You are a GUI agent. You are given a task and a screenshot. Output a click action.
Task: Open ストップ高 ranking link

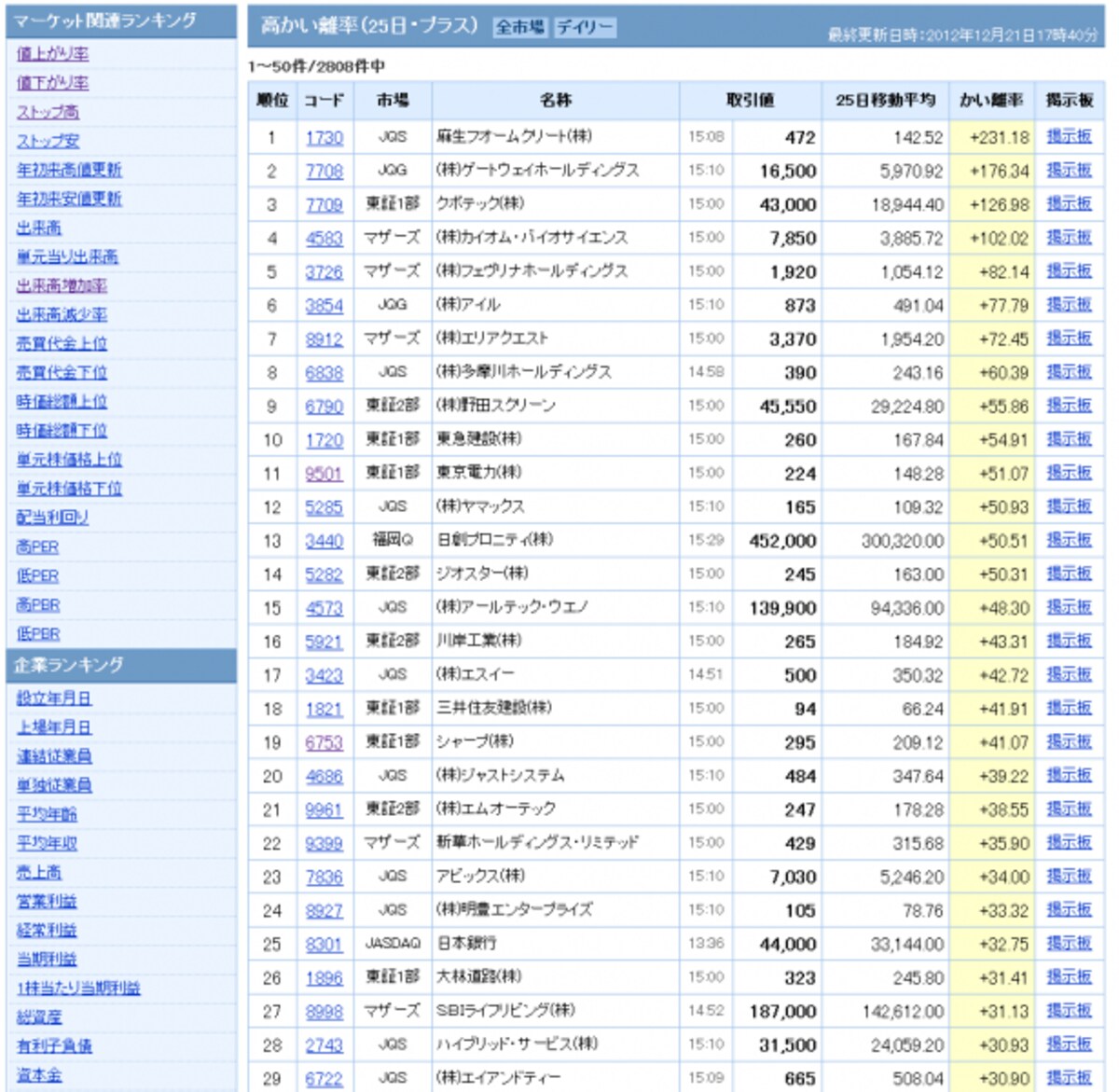coord(48,112)
